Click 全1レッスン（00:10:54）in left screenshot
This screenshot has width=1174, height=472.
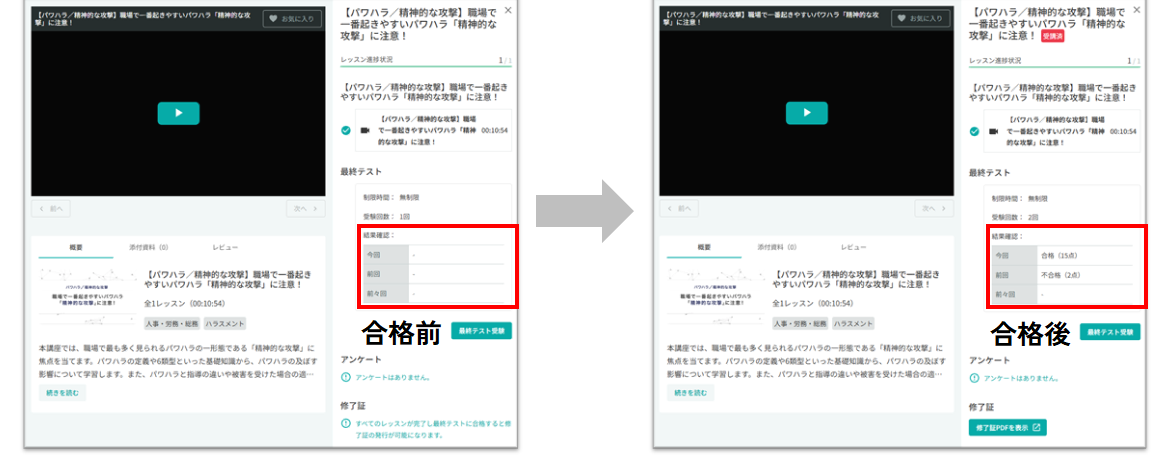[184, 303]
